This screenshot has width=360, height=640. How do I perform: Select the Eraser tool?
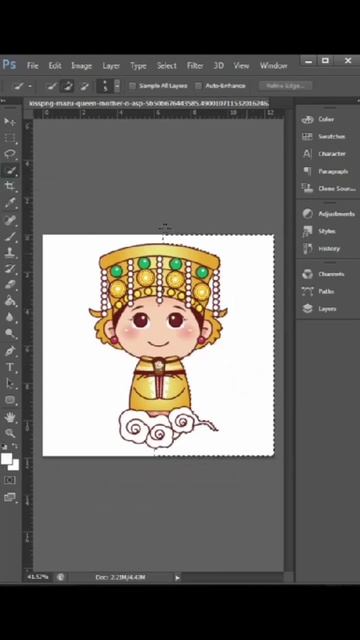point(10,285)
